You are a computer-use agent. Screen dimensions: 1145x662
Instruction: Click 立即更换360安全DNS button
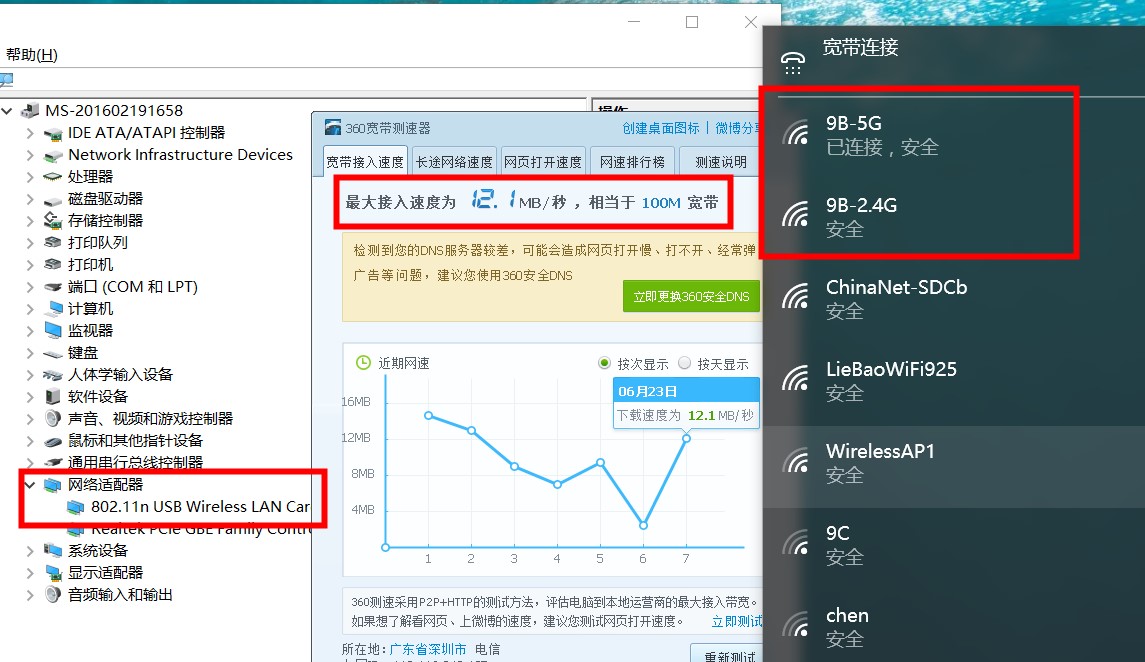pos(691,296)
